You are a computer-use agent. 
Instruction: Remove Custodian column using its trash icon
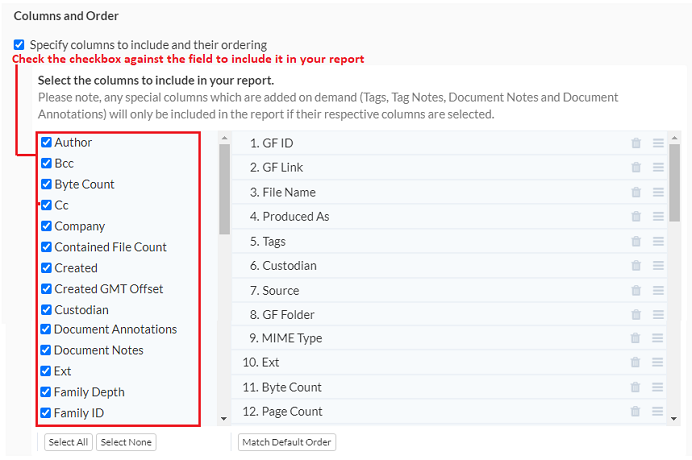636,266
